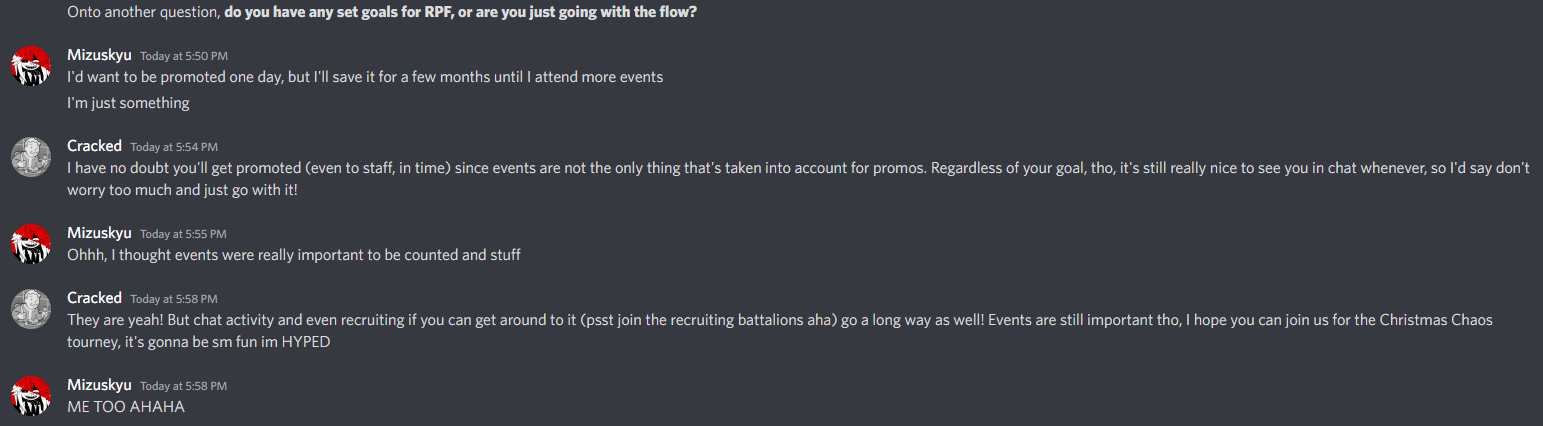
Task: Click the 'I'd want to be promoted one day' message
Action: click(364, 77)
